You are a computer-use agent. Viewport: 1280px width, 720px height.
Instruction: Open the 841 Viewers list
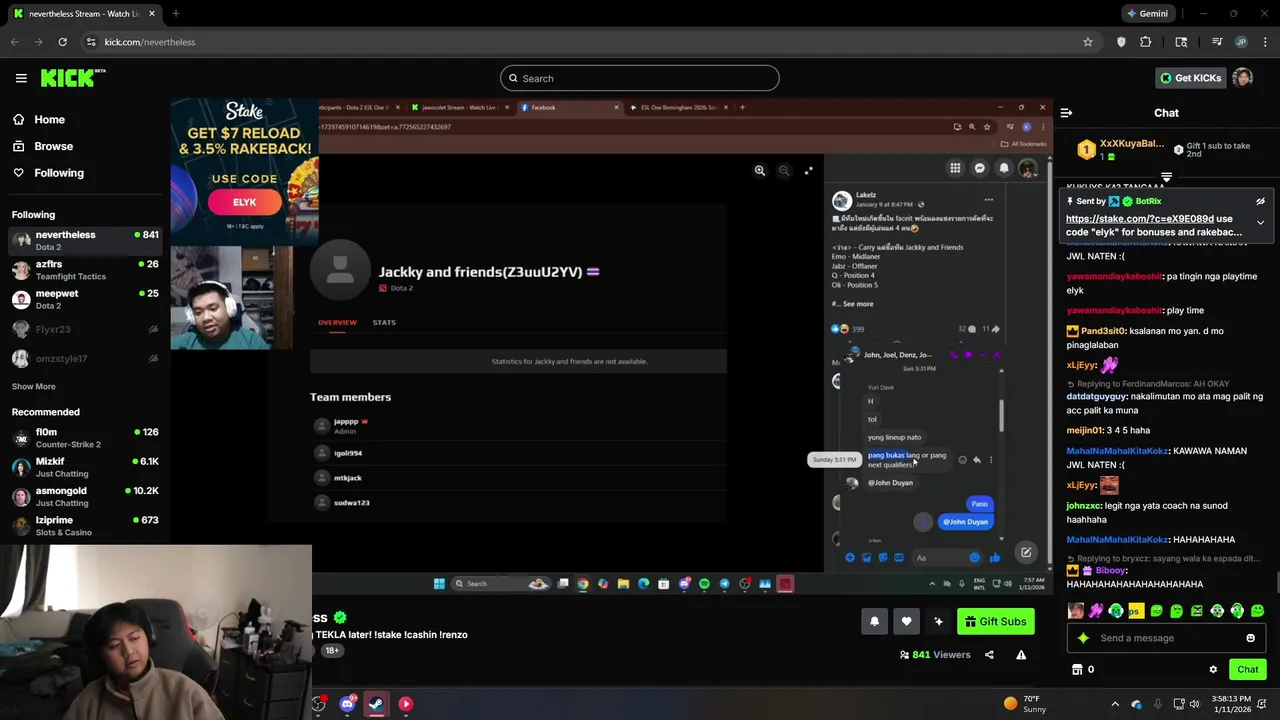click(935, 655)
